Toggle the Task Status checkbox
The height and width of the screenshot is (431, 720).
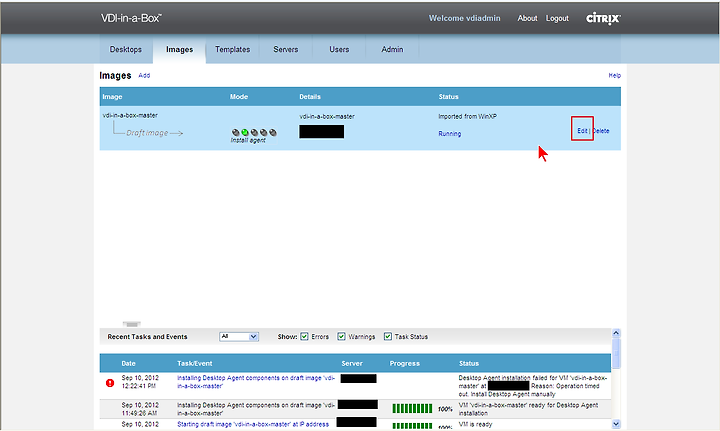pyautogui.click(x=388, y=336)
